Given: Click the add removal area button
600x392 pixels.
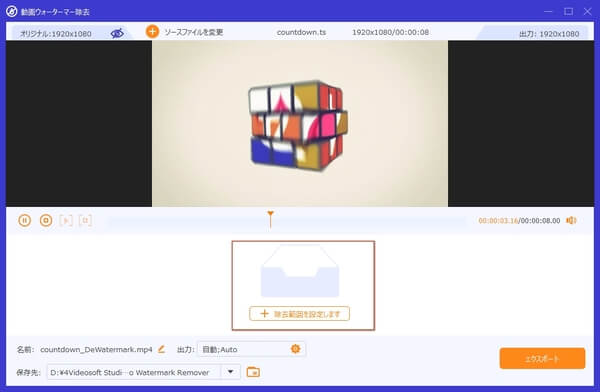Looking at the screenshot, I should [x=300, y=314].
